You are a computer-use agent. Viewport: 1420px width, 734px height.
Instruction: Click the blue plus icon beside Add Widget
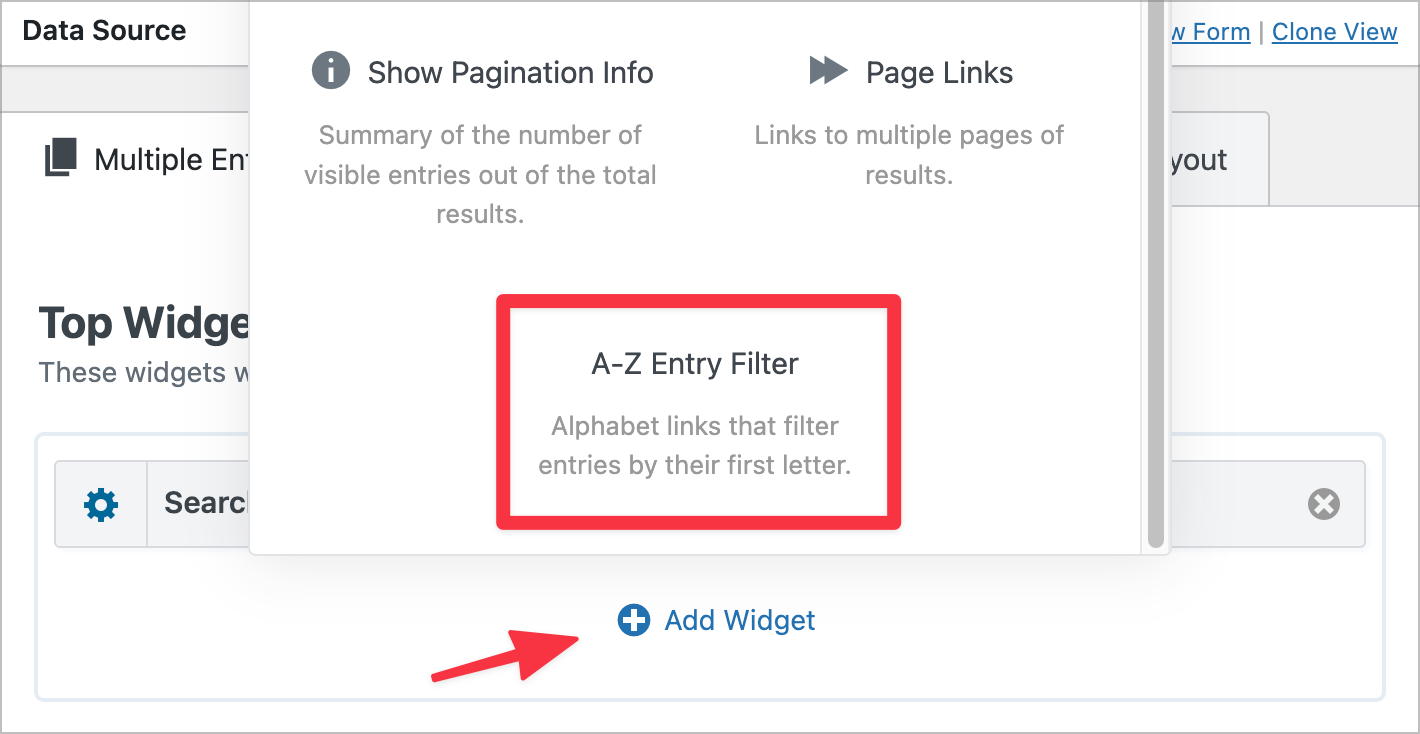[633, 620]
